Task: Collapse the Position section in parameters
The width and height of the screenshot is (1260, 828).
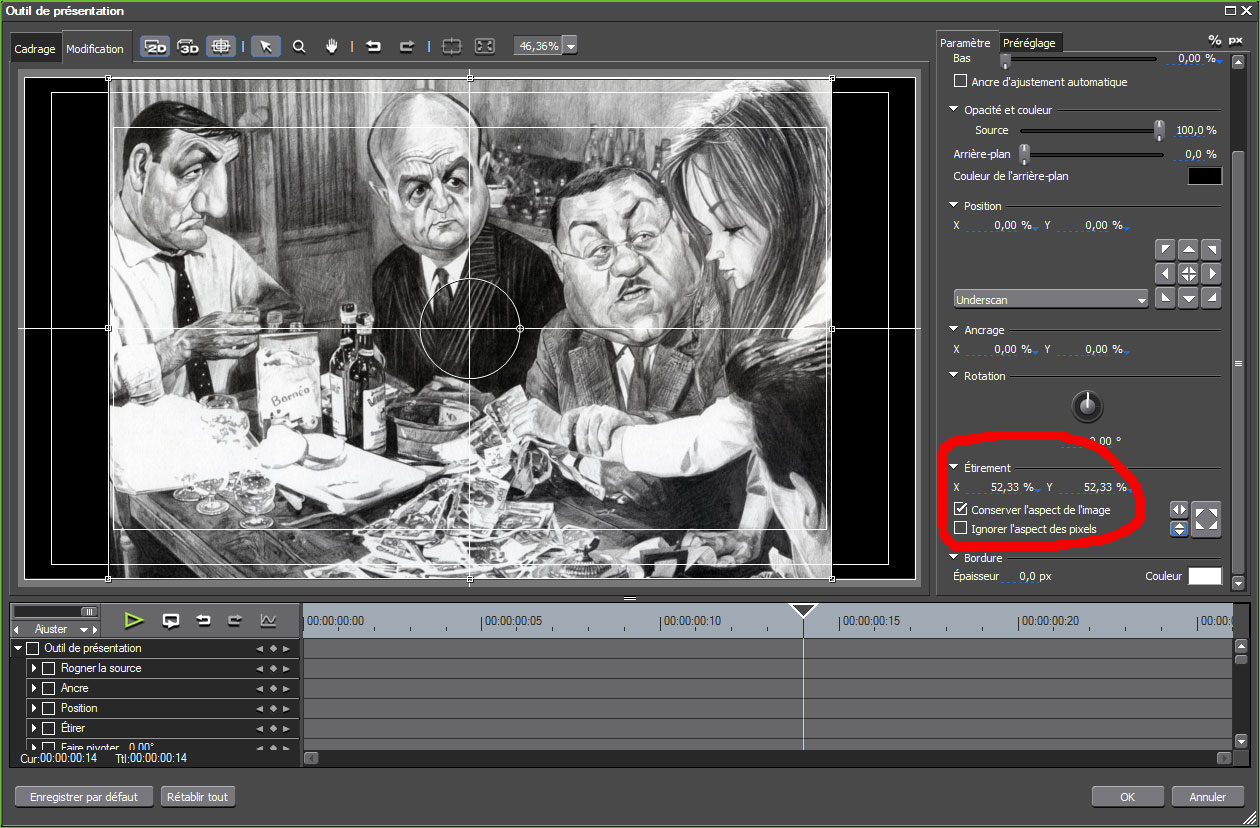Action: (954, 206)
